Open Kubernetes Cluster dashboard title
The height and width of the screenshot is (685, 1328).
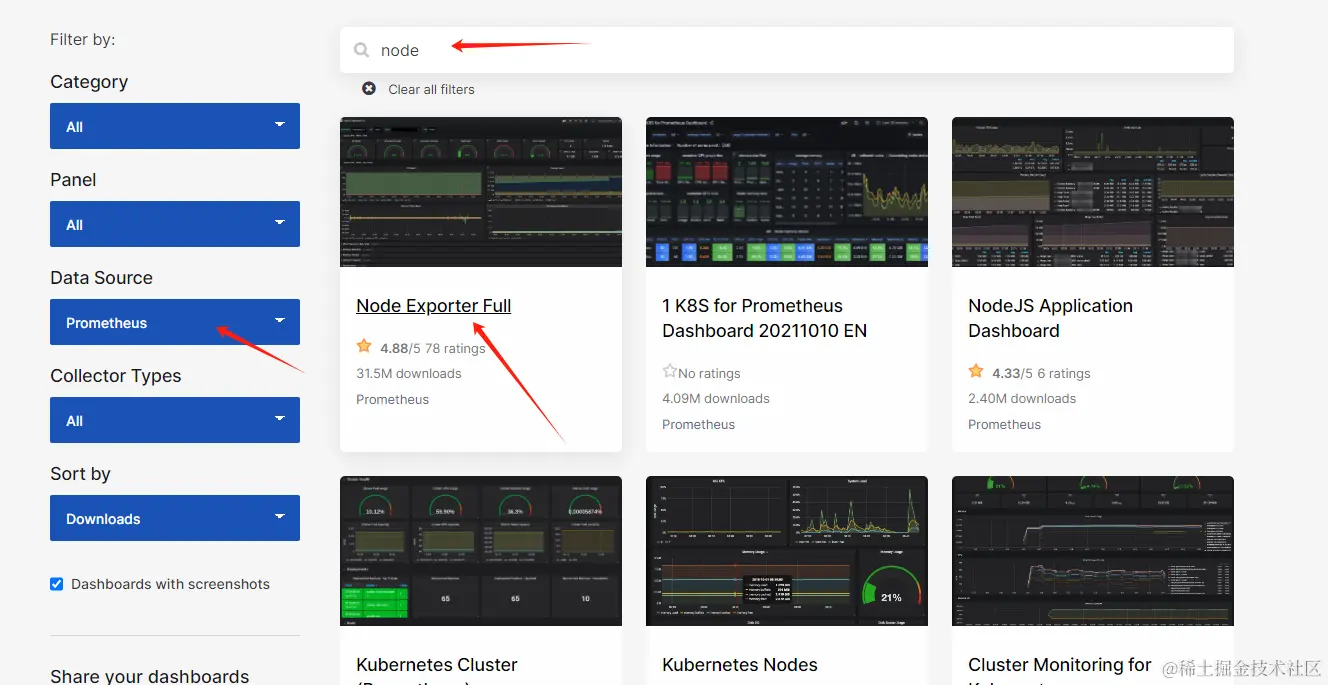tap(437, 670)
